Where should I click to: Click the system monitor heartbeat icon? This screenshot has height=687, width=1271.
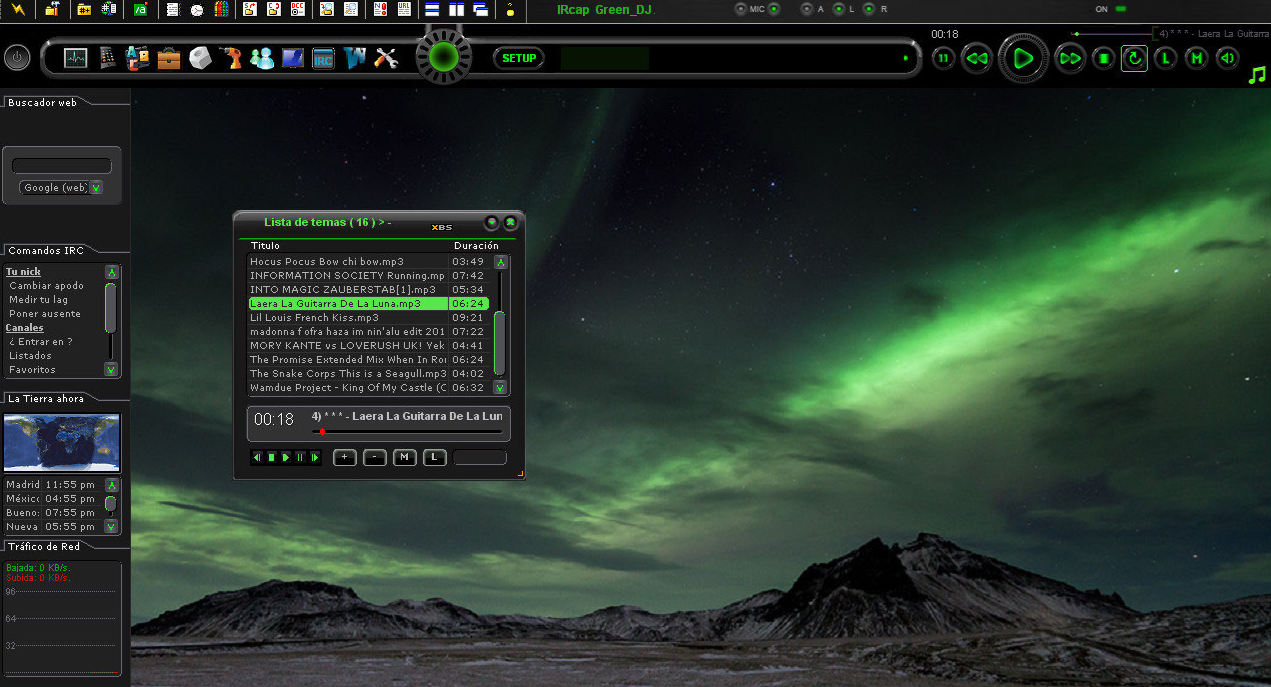coord(76,58)
